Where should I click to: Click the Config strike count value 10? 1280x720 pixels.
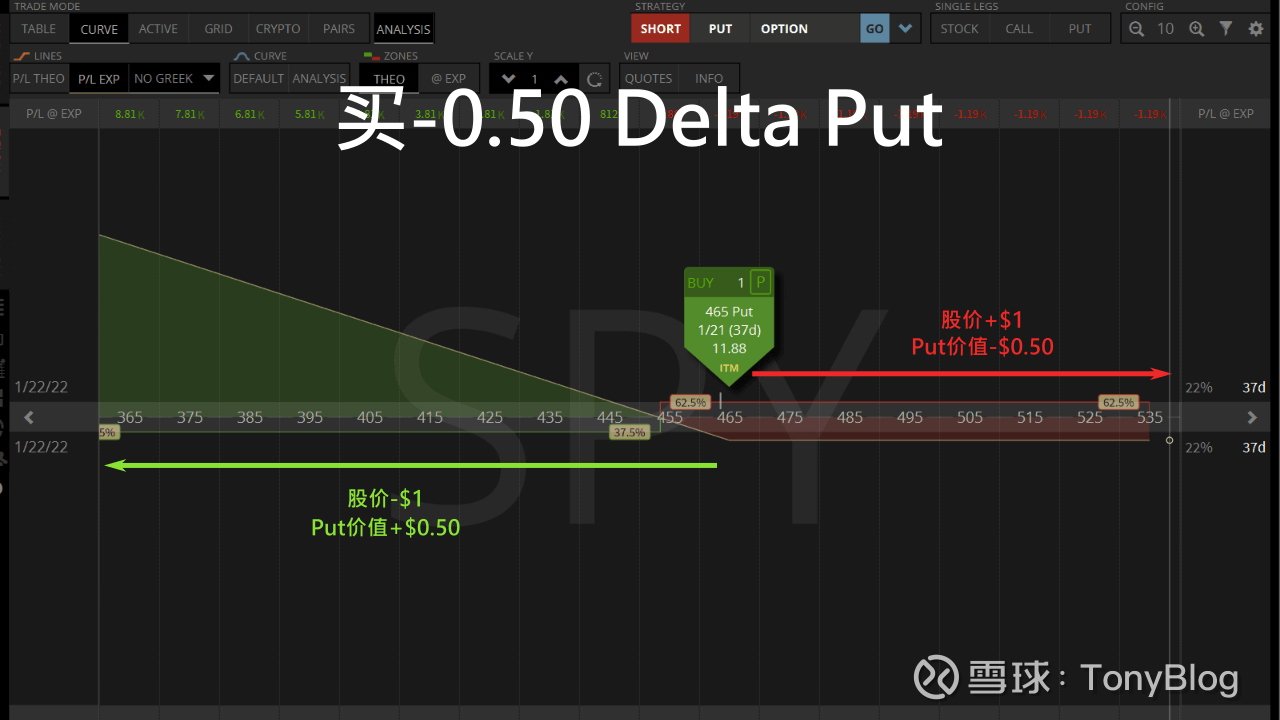(x=1166, y=29)
